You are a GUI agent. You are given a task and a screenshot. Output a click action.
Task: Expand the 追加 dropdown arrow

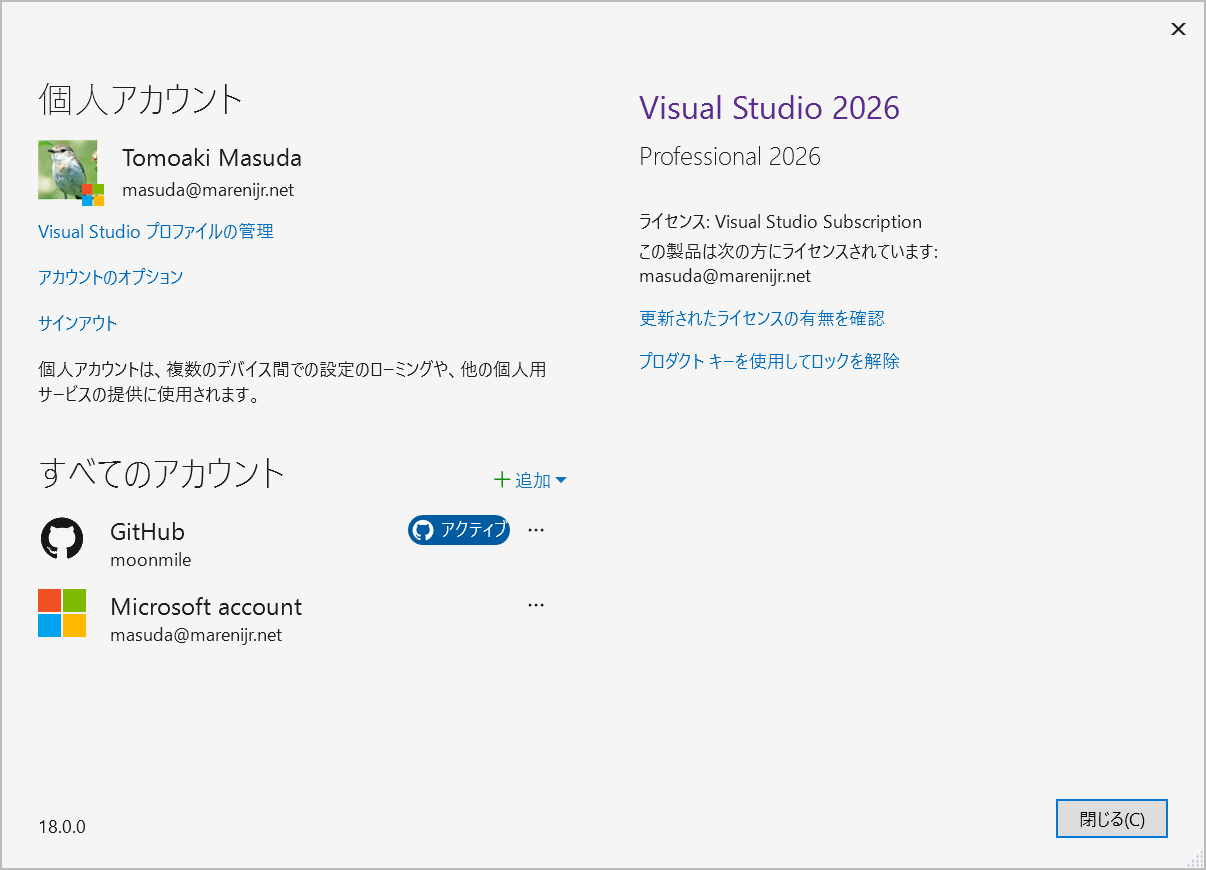click(561, 480)
